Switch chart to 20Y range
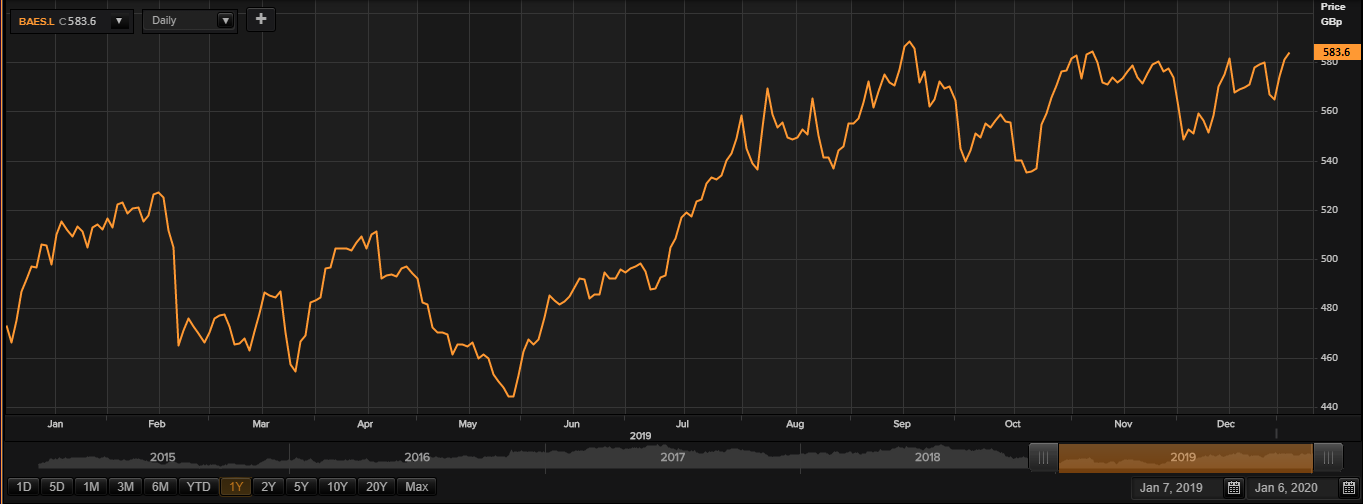Viewport: 1363px width, 504px height. point(376,487)
